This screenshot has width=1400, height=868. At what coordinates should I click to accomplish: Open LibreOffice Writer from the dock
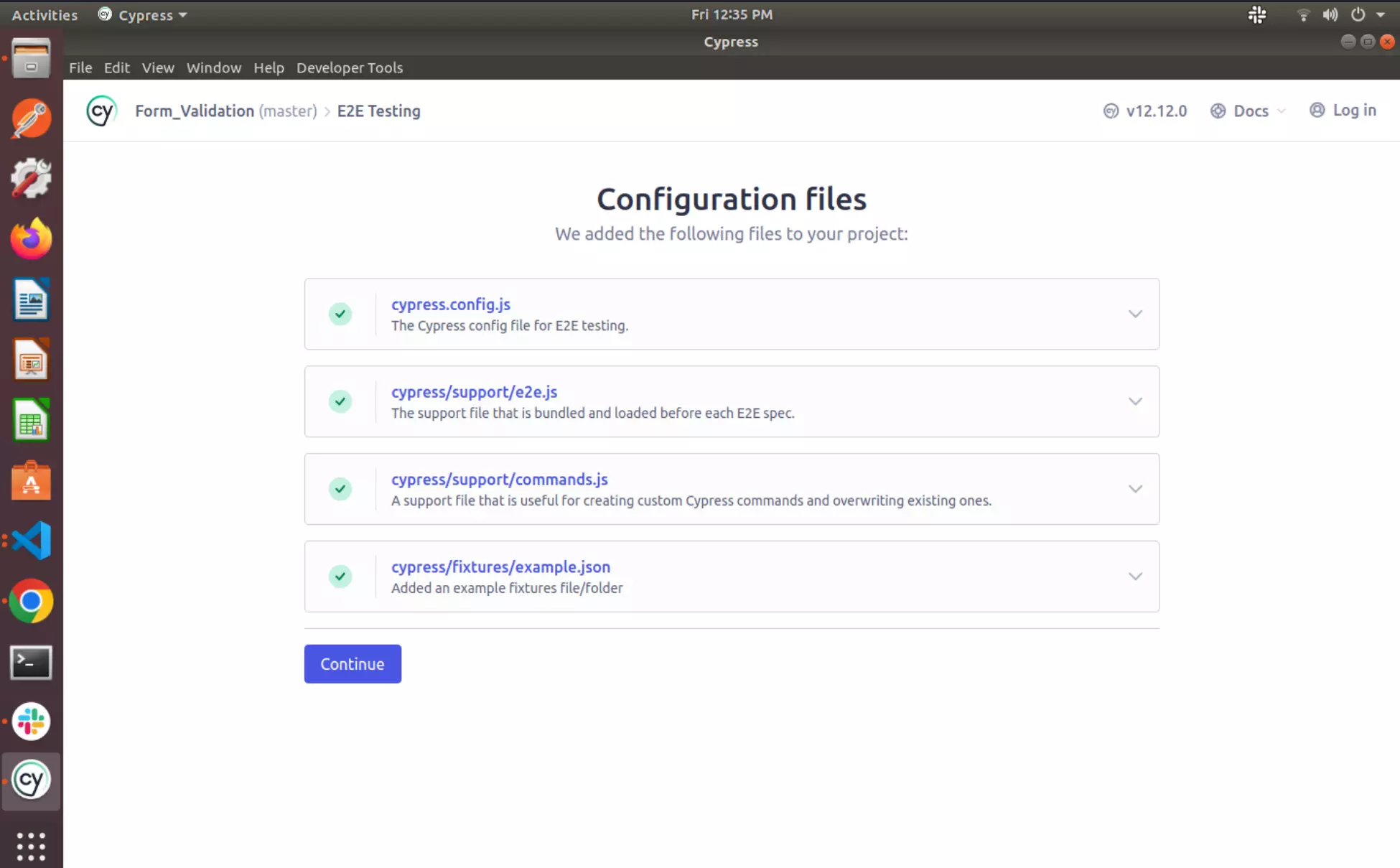click(31, 299)
